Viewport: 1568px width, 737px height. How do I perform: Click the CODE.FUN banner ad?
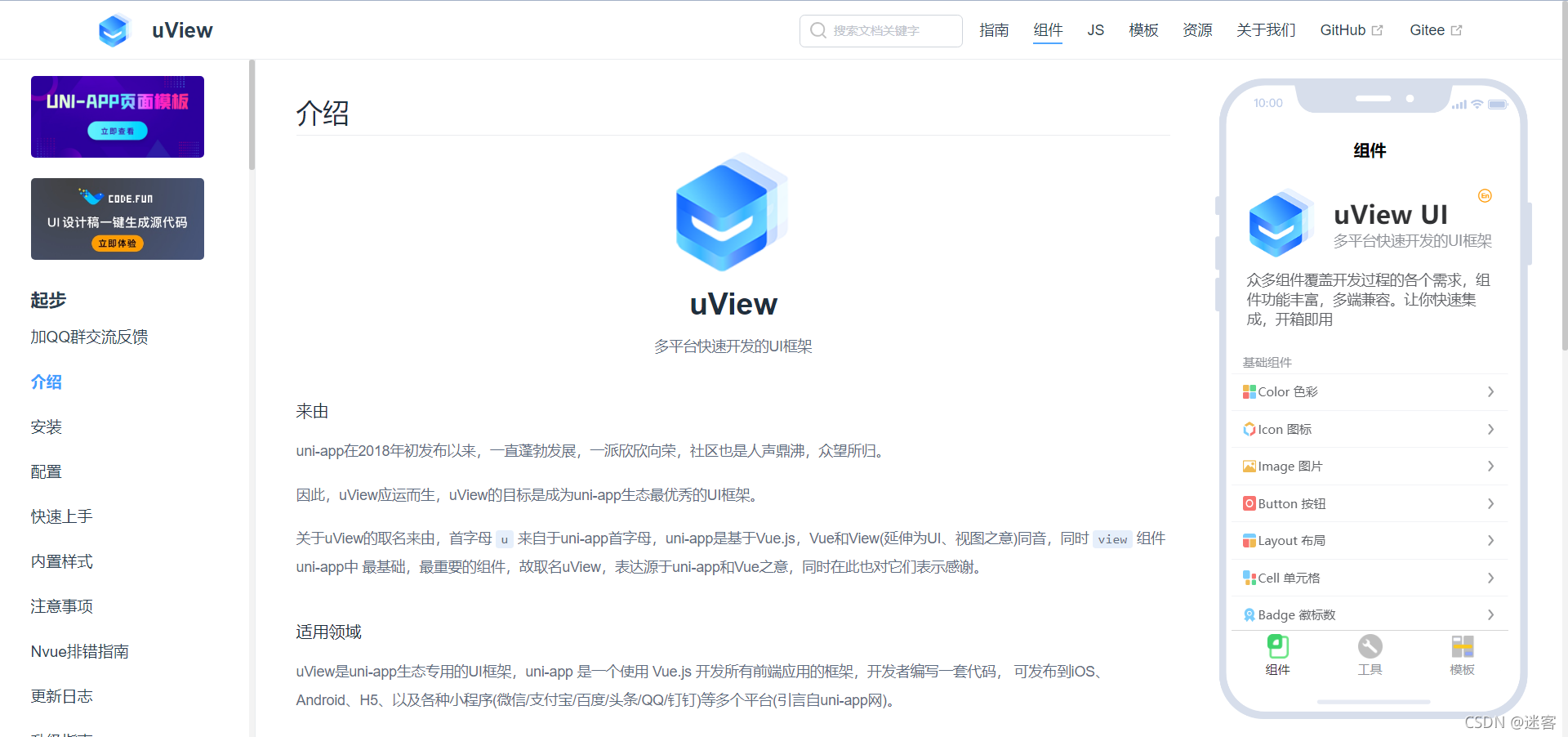(x=118, y=219)
